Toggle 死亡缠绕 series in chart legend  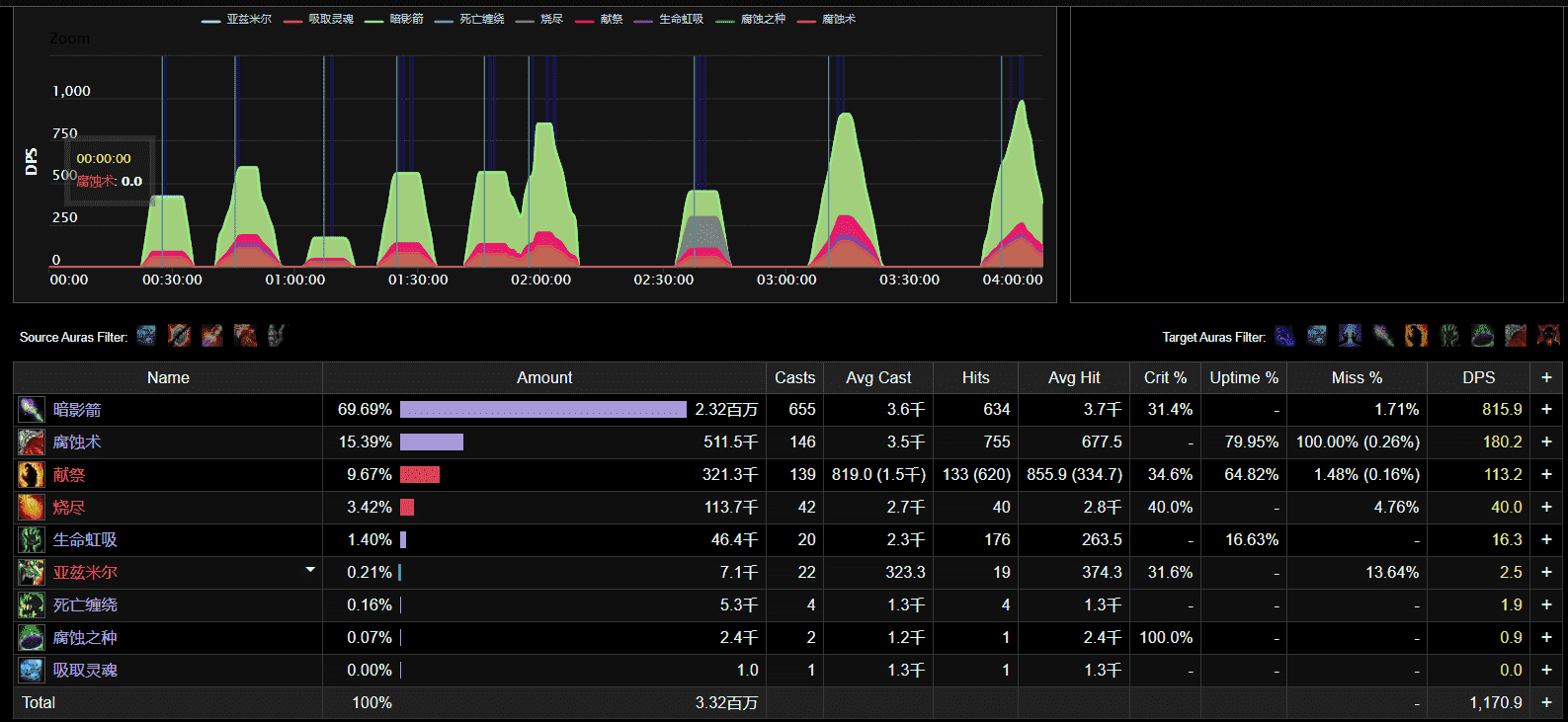tap(469, 20)
